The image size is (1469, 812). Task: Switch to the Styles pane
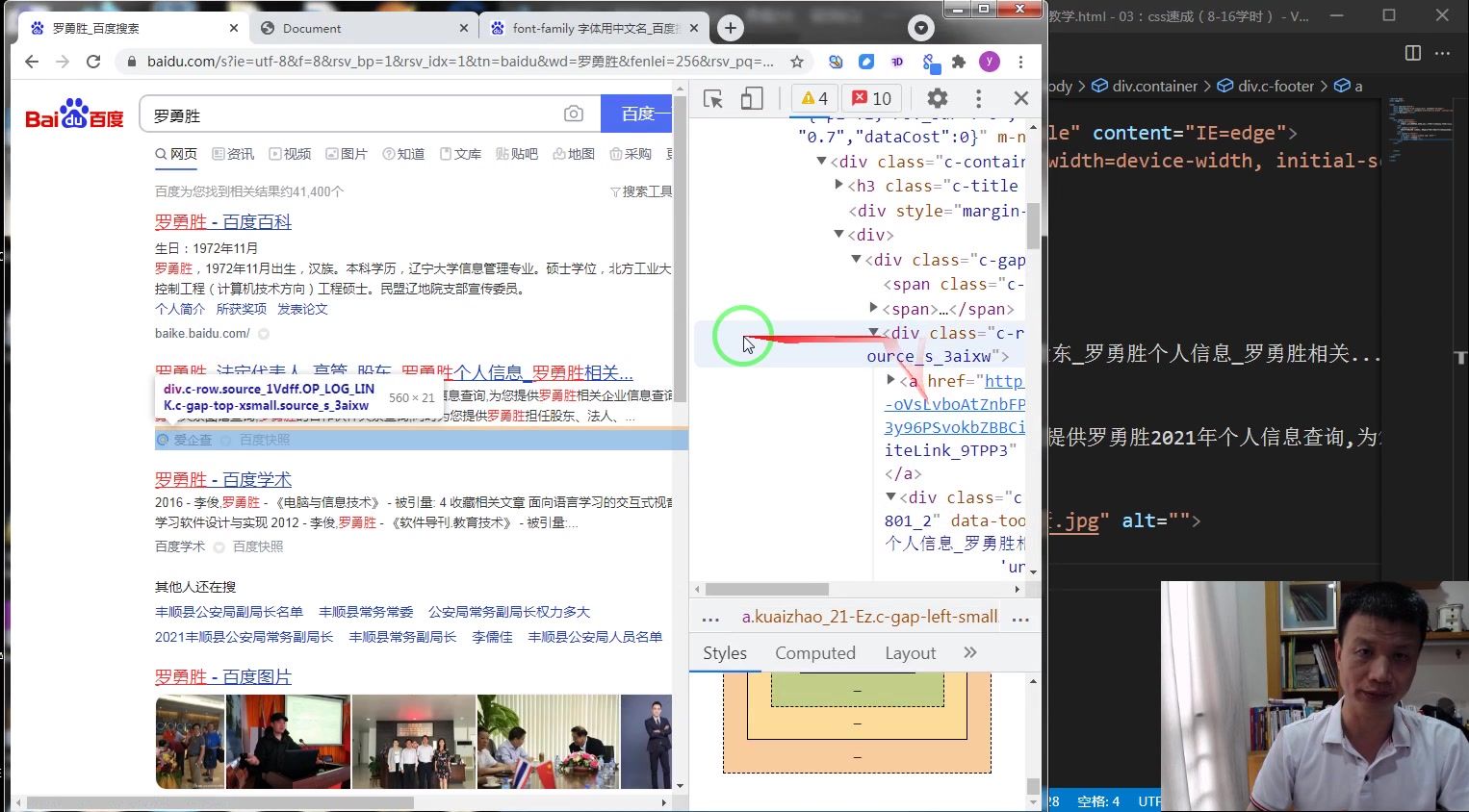pyautogui.click(x=725, y=653)
